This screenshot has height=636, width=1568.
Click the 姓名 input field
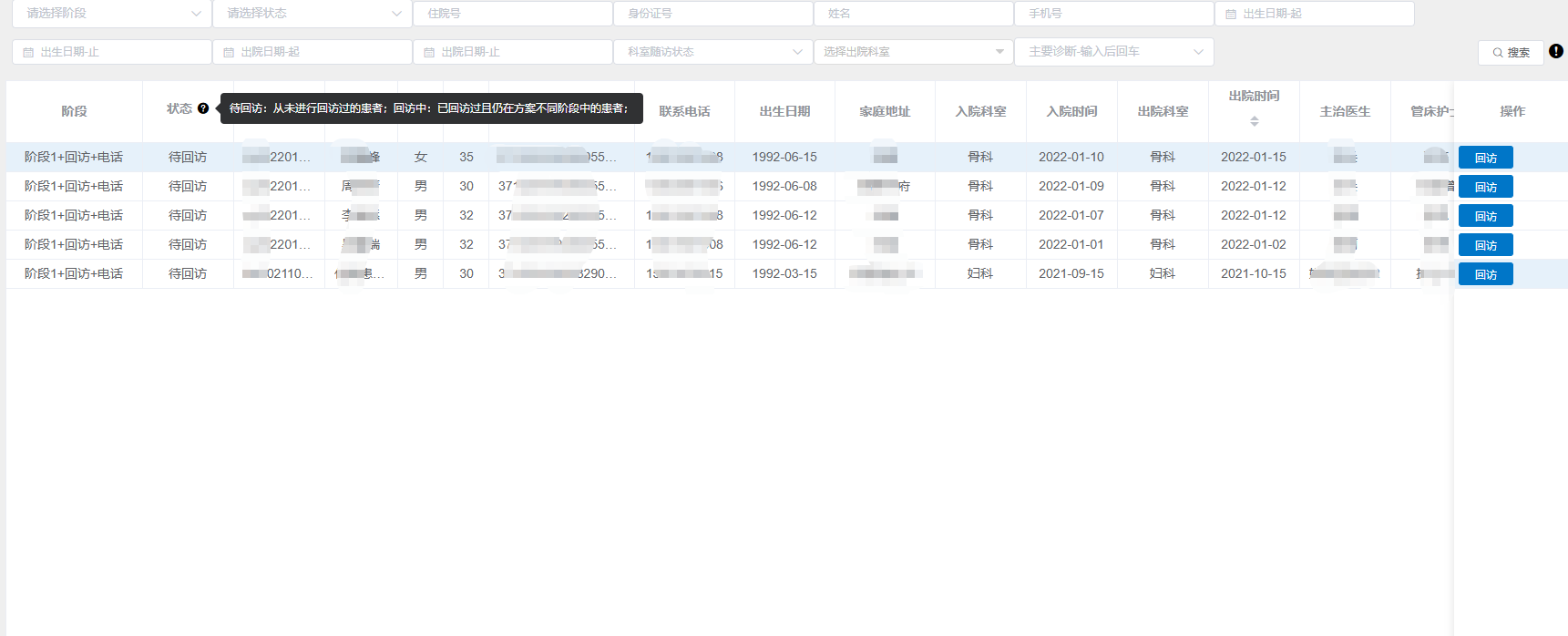(913, 14)
